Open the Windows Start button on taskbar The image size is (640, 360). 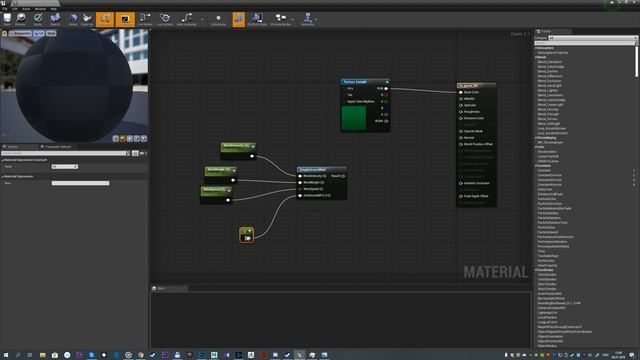tap(6, 355)
